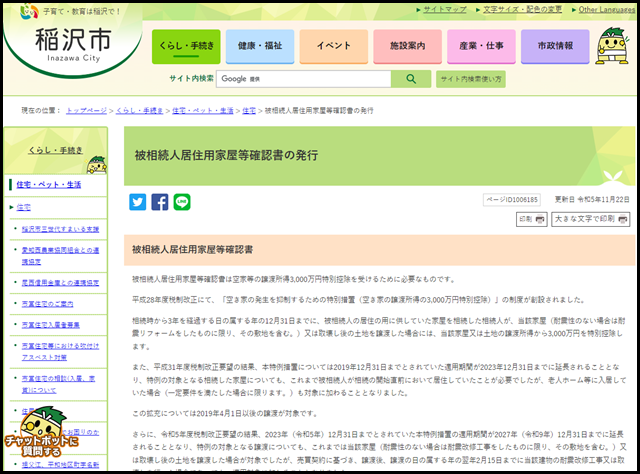640x474 pixels.
Task: Open sidebar 住宅 link
Action: [x=24, y=207]
